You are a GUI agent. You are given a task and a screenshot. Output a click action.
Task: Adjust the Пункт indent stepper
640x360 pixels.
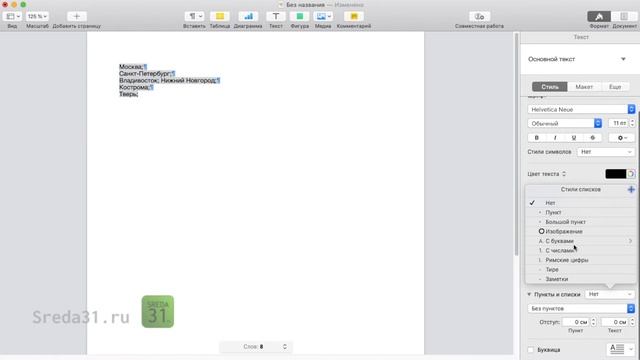[x=593, y=322]
